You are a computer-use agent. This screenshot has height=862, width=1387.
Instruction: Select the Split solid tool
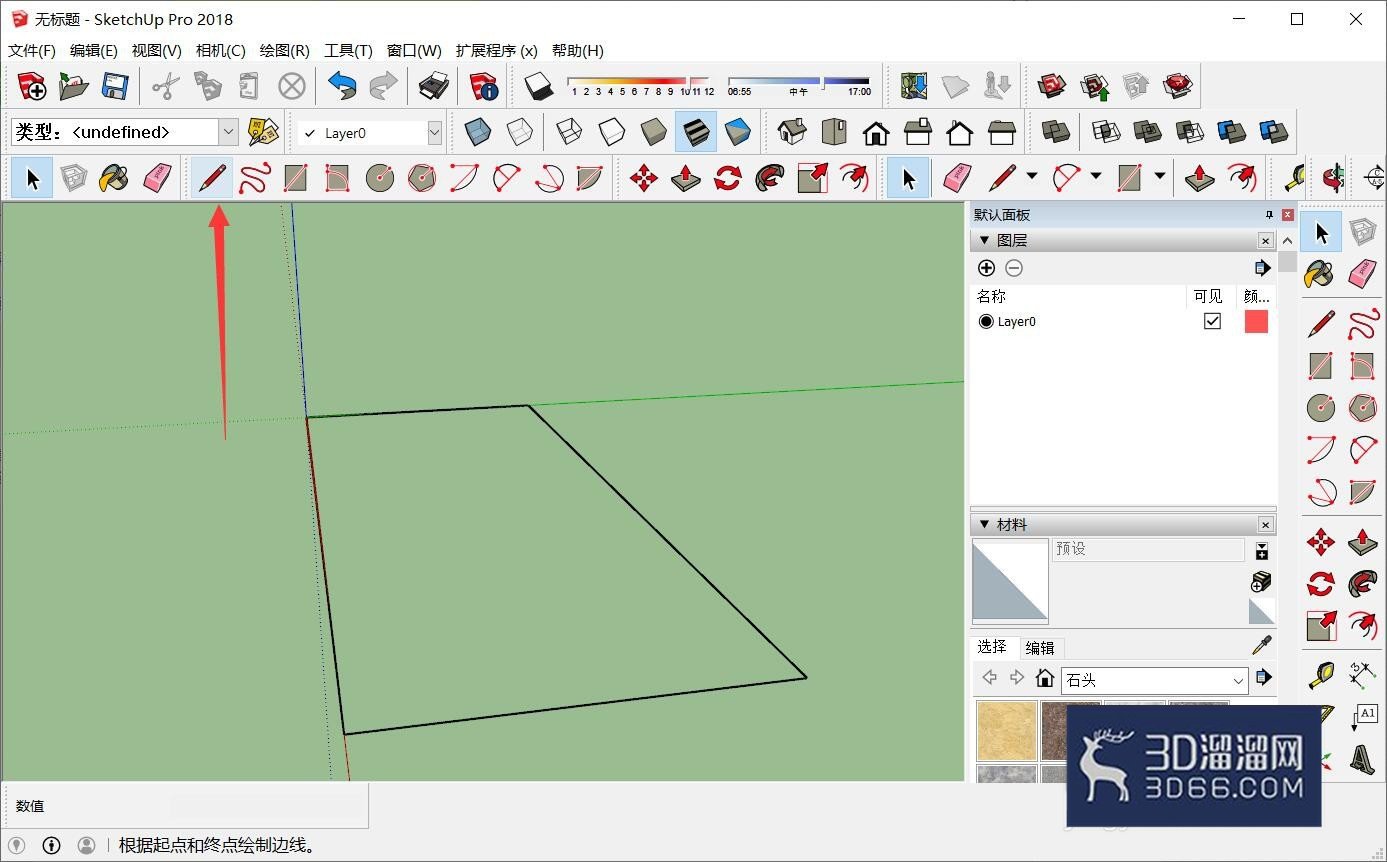[1273, 132]
